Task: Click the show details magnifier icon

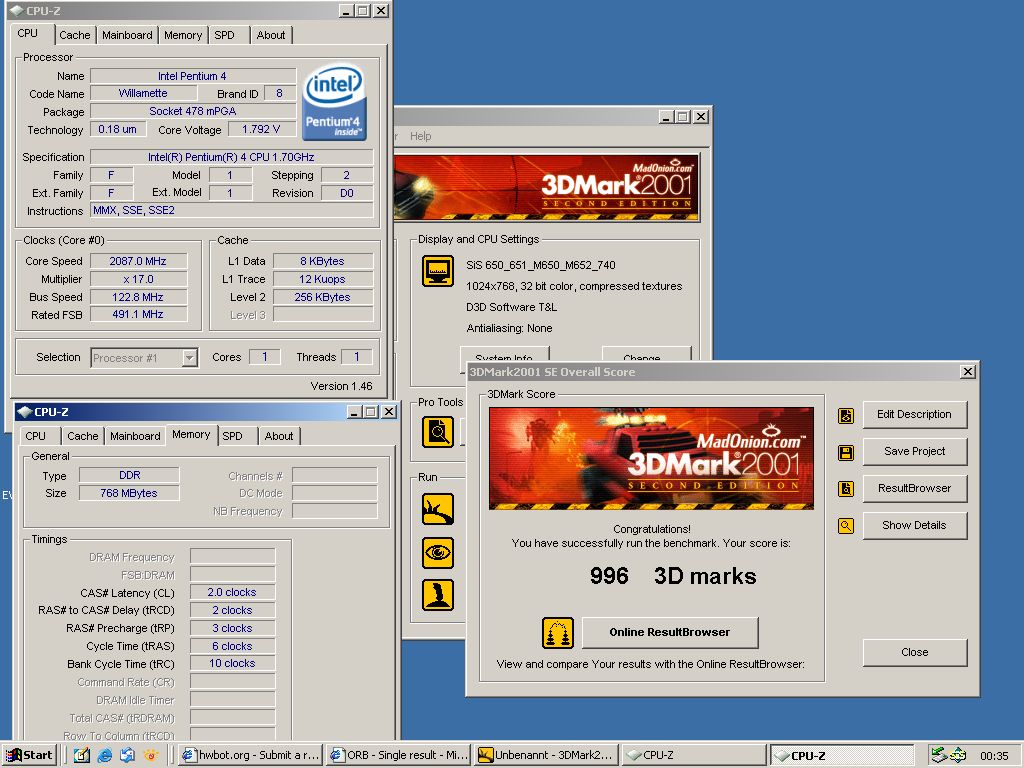Action: [x=846, y=526]
